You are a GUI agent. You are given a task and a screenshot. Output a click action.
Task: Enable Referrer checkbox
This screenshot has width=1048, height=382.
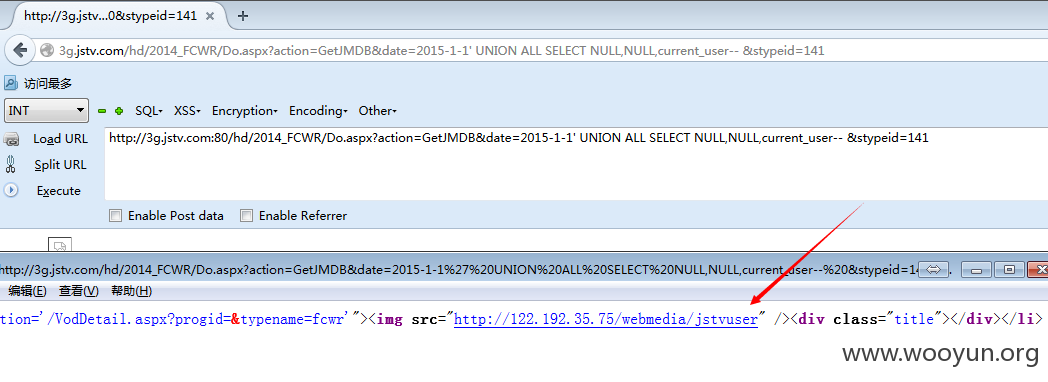click(247, 216)
